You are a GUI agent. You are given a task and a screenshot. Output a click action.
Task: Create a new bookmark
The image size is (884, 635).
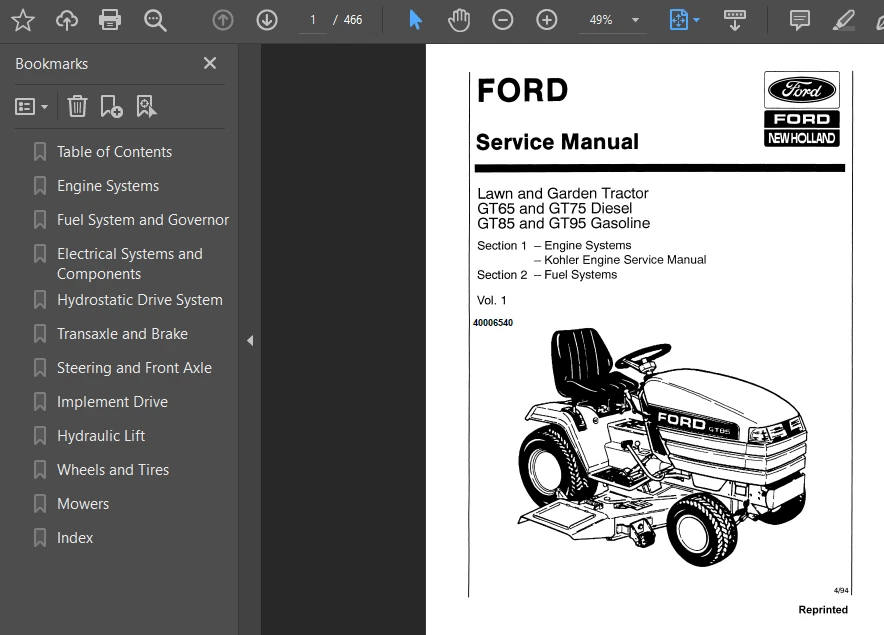[111, 106]
